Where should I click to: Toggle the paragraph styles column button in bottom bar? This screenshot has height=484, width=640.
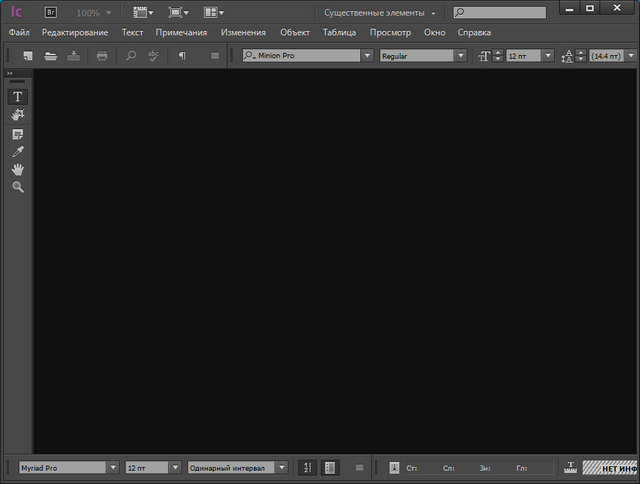point(331,467)
